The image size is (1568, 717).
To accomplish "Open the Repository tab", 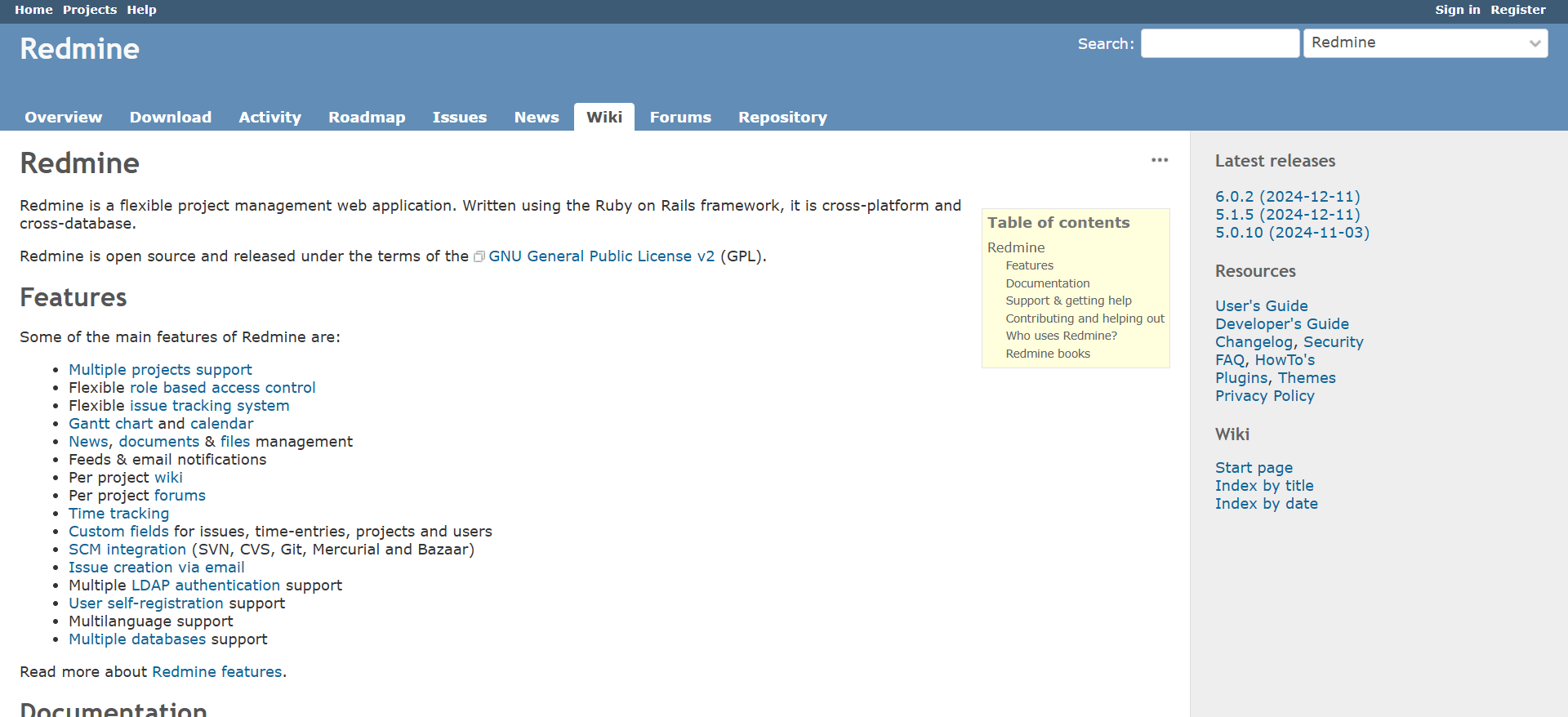I will [x=782, y=117].
